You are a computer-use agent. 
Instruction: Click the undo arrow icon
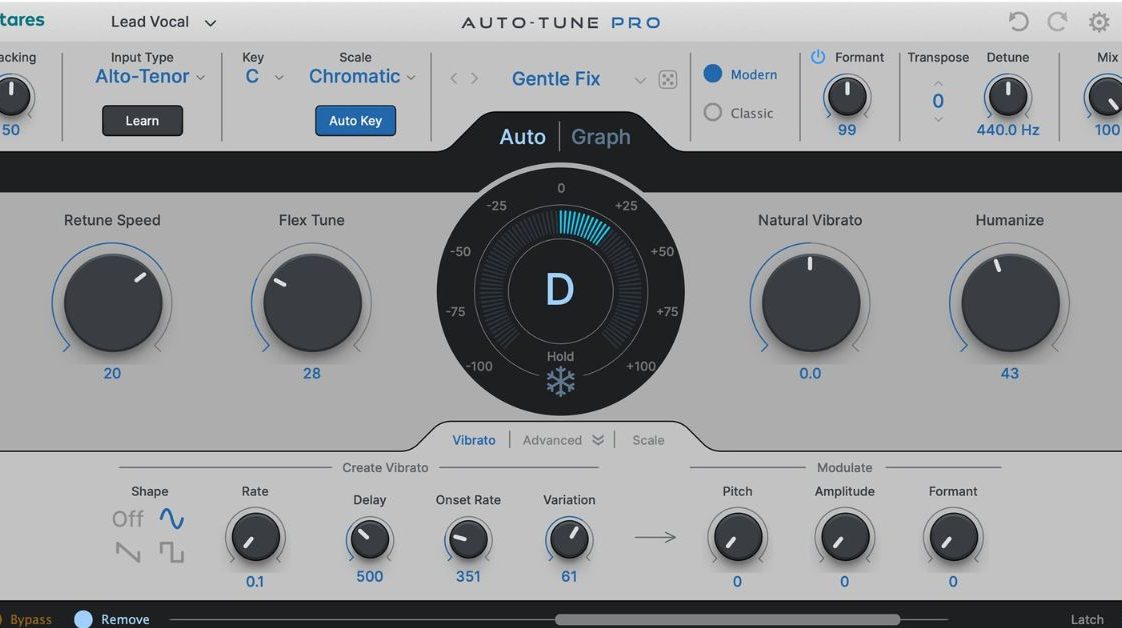(x=1018, y=22)
